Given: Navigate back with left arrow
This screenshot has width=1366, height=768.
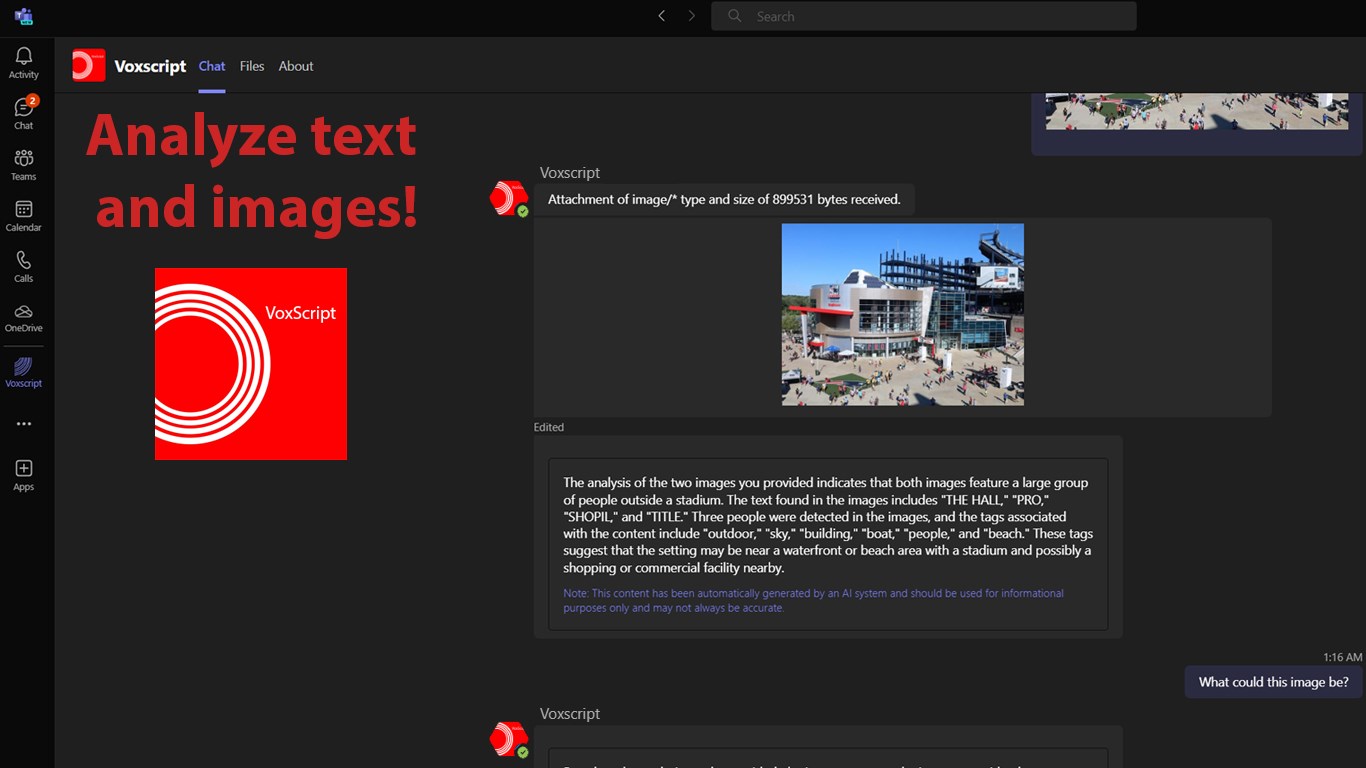Looking at the screenshot, I should [662, 16].
